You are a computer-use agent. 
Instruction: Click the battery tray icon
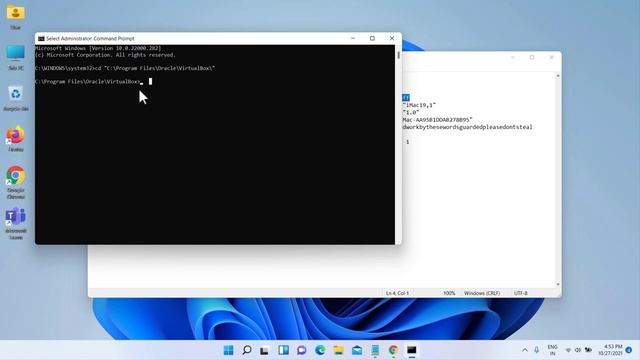tap(588, 350)
